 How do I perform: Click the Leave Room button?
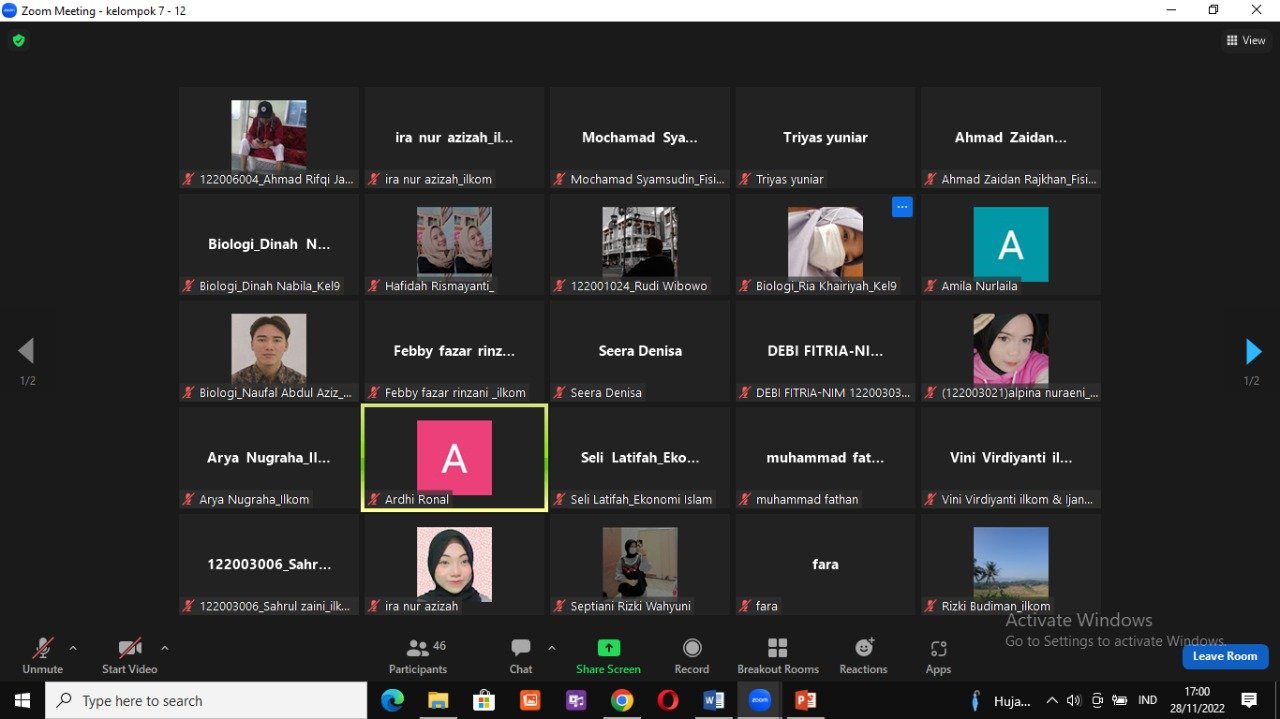[1224, 656]
